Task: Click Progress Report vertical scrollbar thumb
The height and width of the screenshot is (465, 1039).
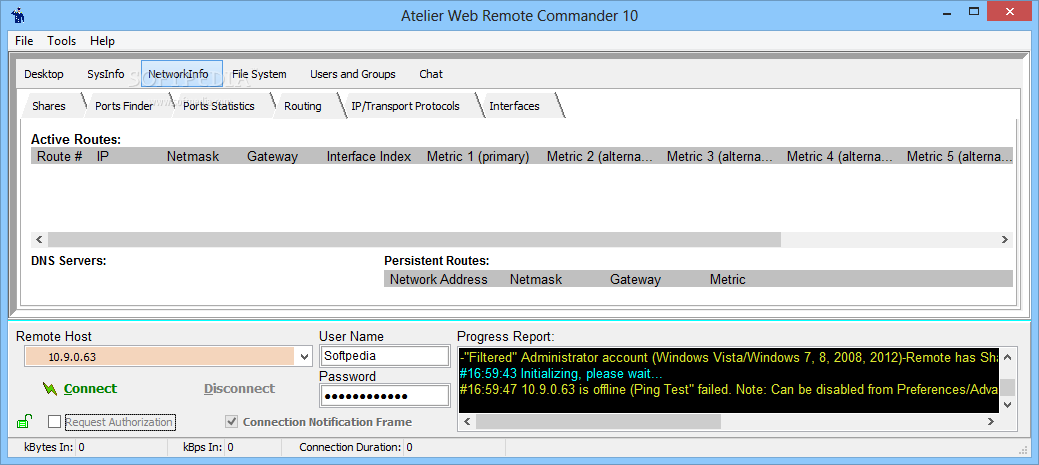Action: (x=1007, y=387)
